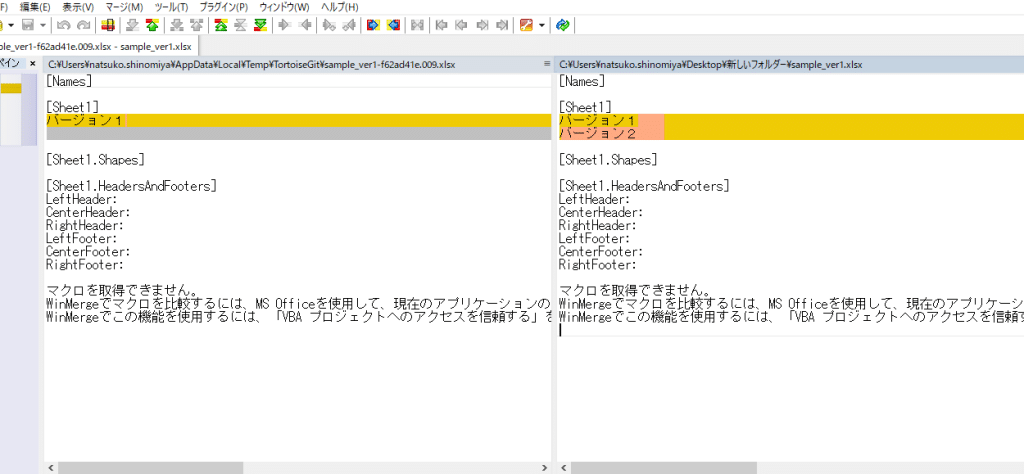Open the dropdown arrow beside the Save icon
The width and height of the screenshot is (1024, 474).
[x=42, y=25]
